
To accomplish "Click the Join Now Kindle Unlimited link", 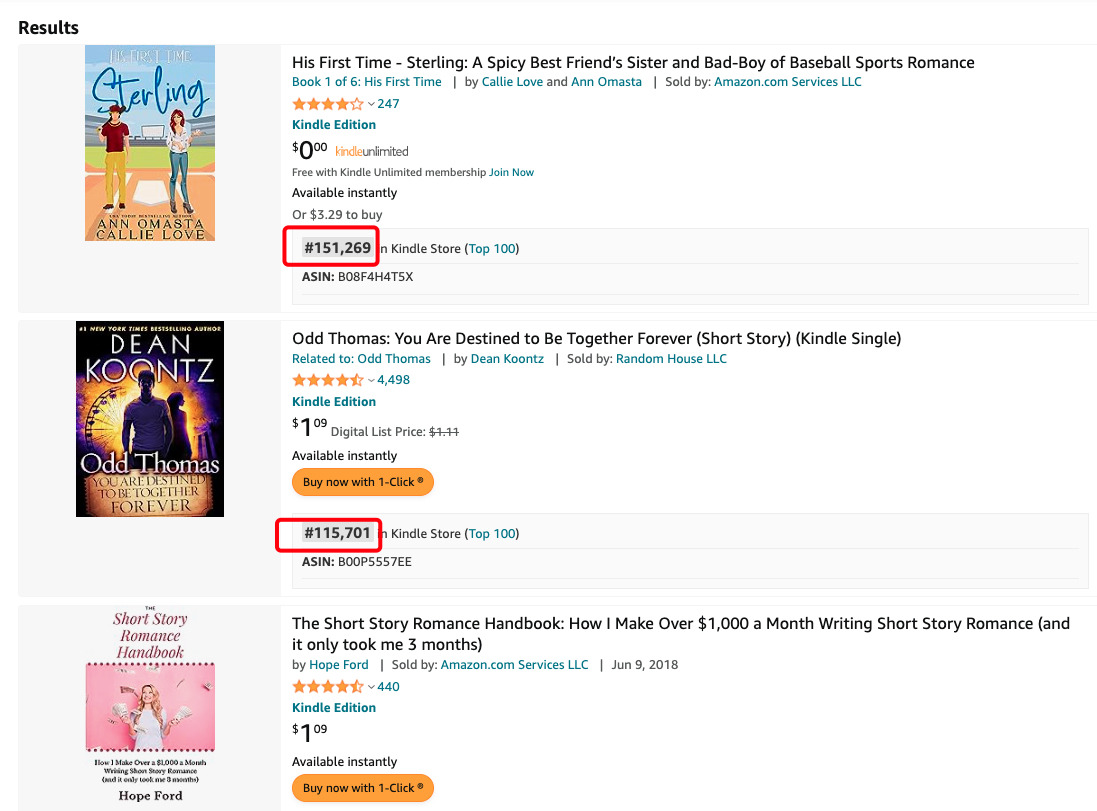I will pos(511,172).
